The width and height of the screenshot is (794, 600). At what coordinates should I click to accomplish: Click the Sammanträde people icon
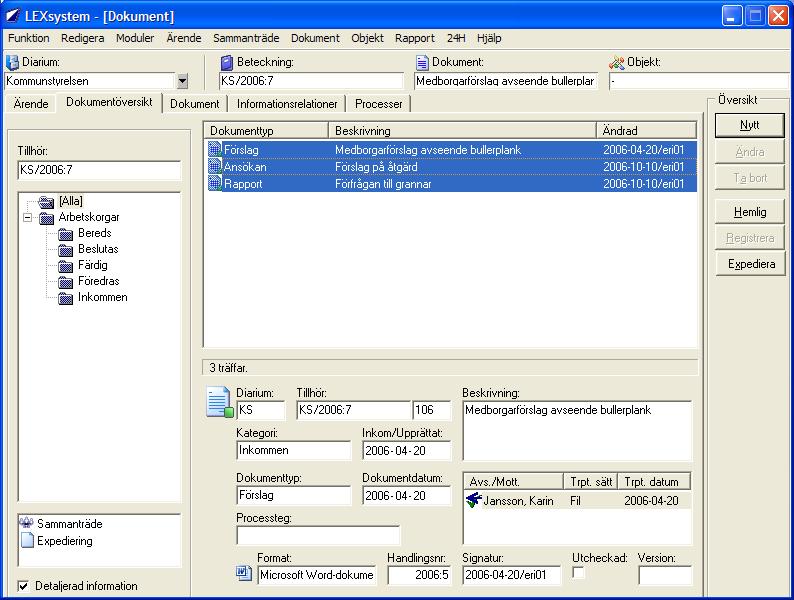click(x=26, y=523)
